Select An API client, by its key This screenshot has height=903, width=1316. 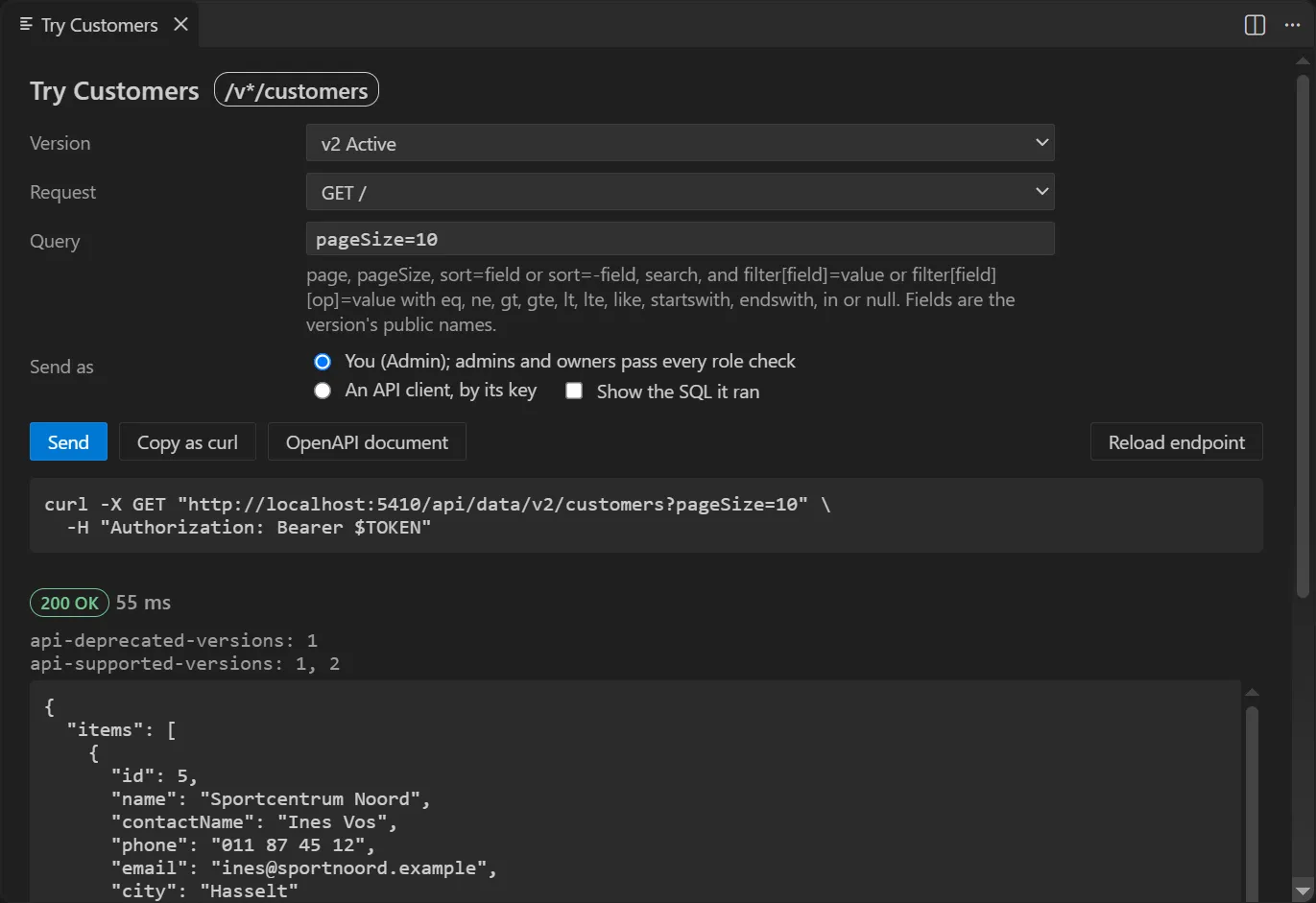coord(323,391)
